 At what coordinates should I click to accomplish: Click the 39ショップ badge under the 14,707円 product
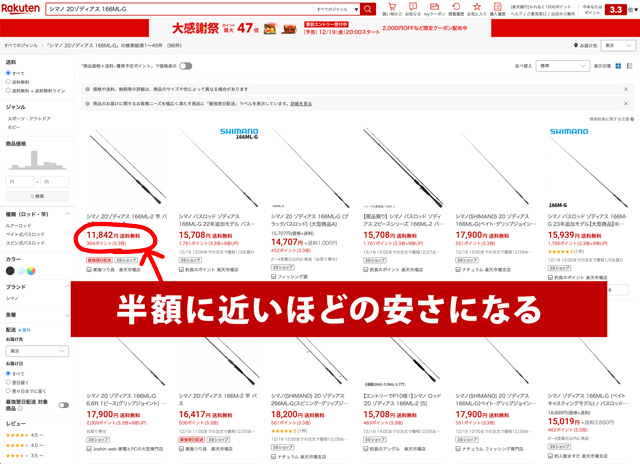pos(282,267)
